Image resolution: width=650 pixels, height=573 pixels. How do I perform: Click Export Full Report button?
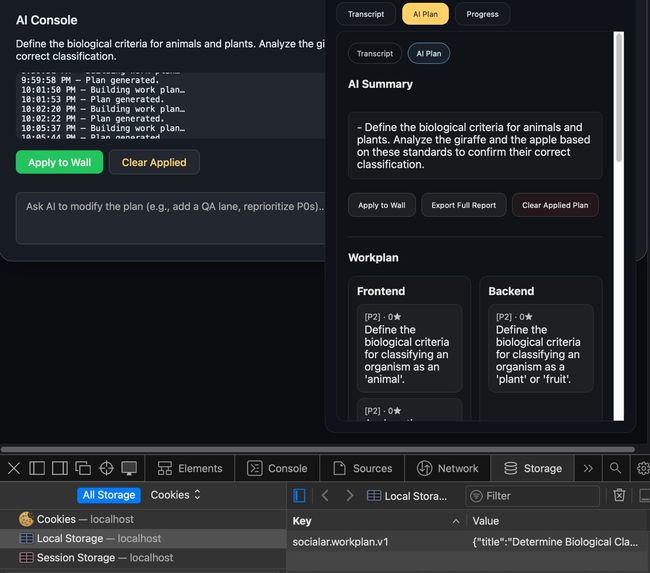pyautogui.click(x=464, y=205)
